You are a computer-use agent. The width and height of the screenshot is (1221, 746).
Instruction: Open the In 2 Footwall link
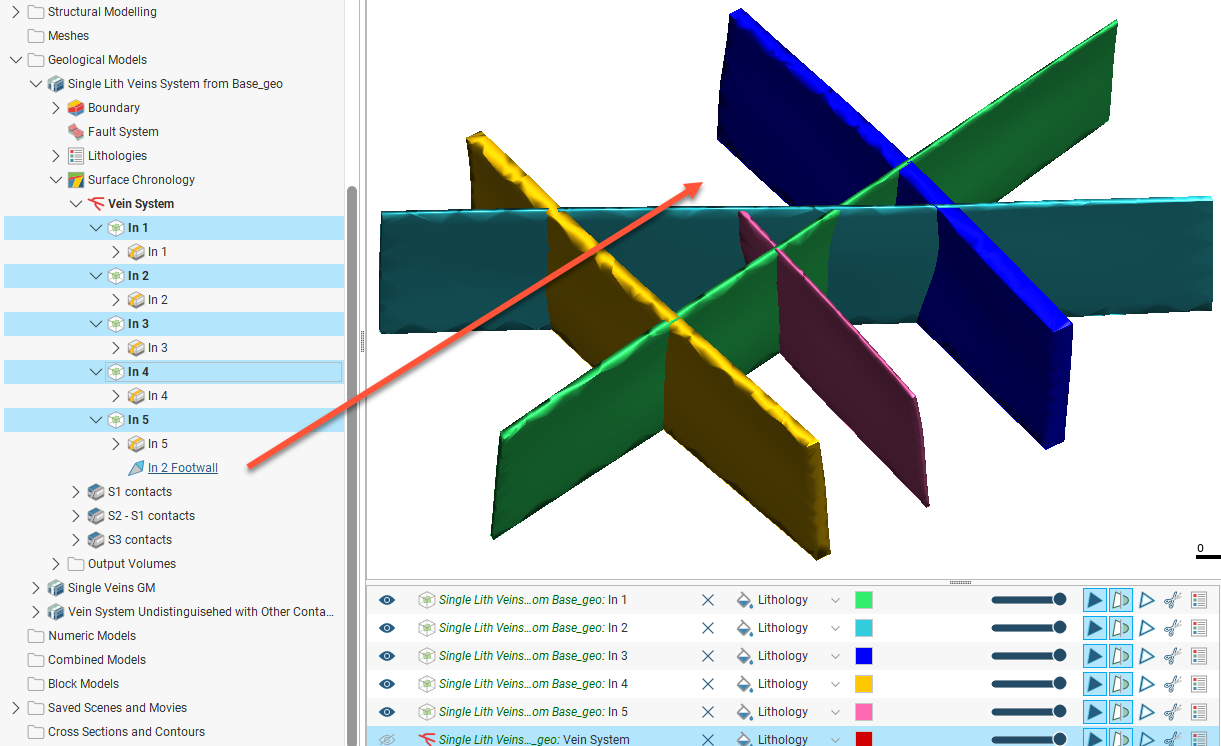point(183,468)
